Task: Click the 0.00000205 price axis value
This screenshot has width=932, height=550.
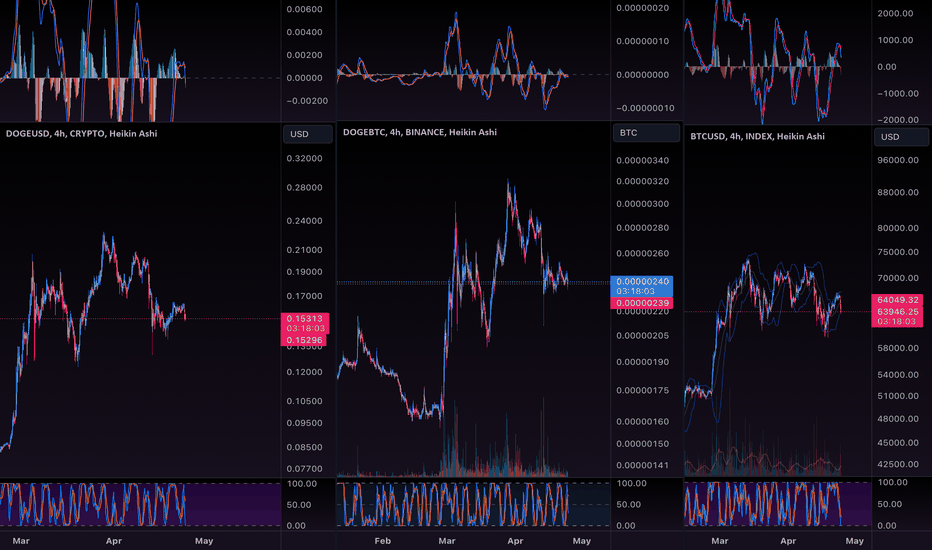Action: point(643,336)
